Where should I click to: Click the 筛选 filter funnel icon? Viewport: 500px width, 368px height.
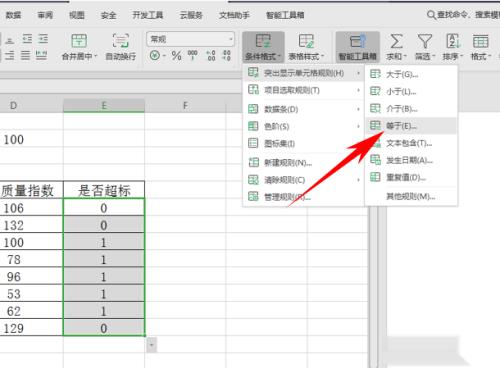425,41
